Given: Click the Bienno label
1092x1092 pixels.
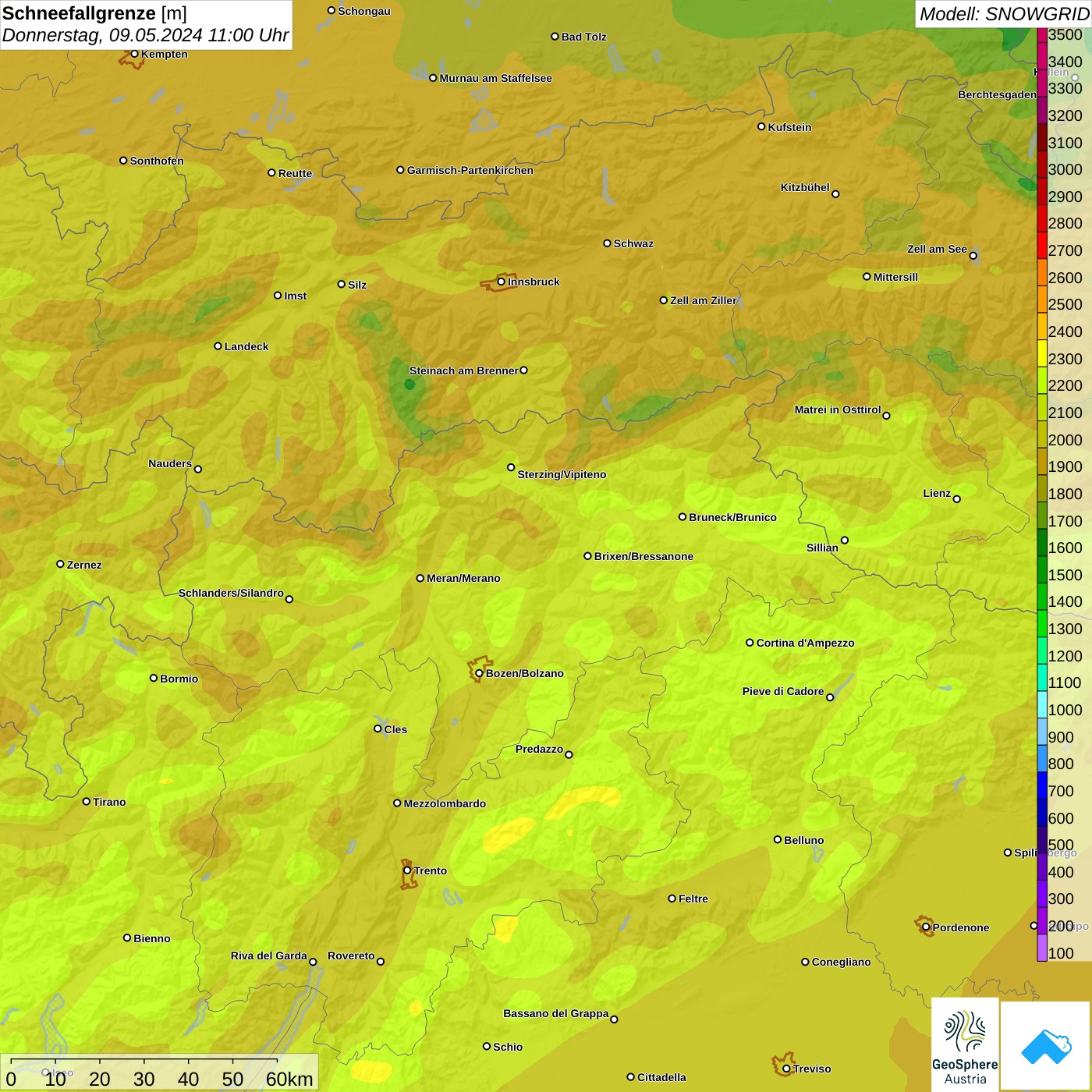Looking at the screenshot, I should click(x=152, y=938).
